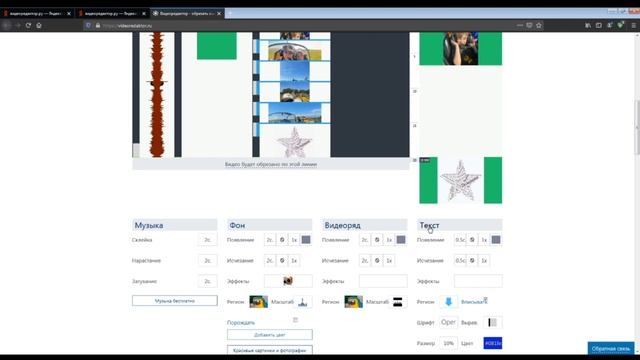Open the Эффекты selector in Видеоряд panel
The width and height of the screenshot is (640, 360).
coord(383,281)
